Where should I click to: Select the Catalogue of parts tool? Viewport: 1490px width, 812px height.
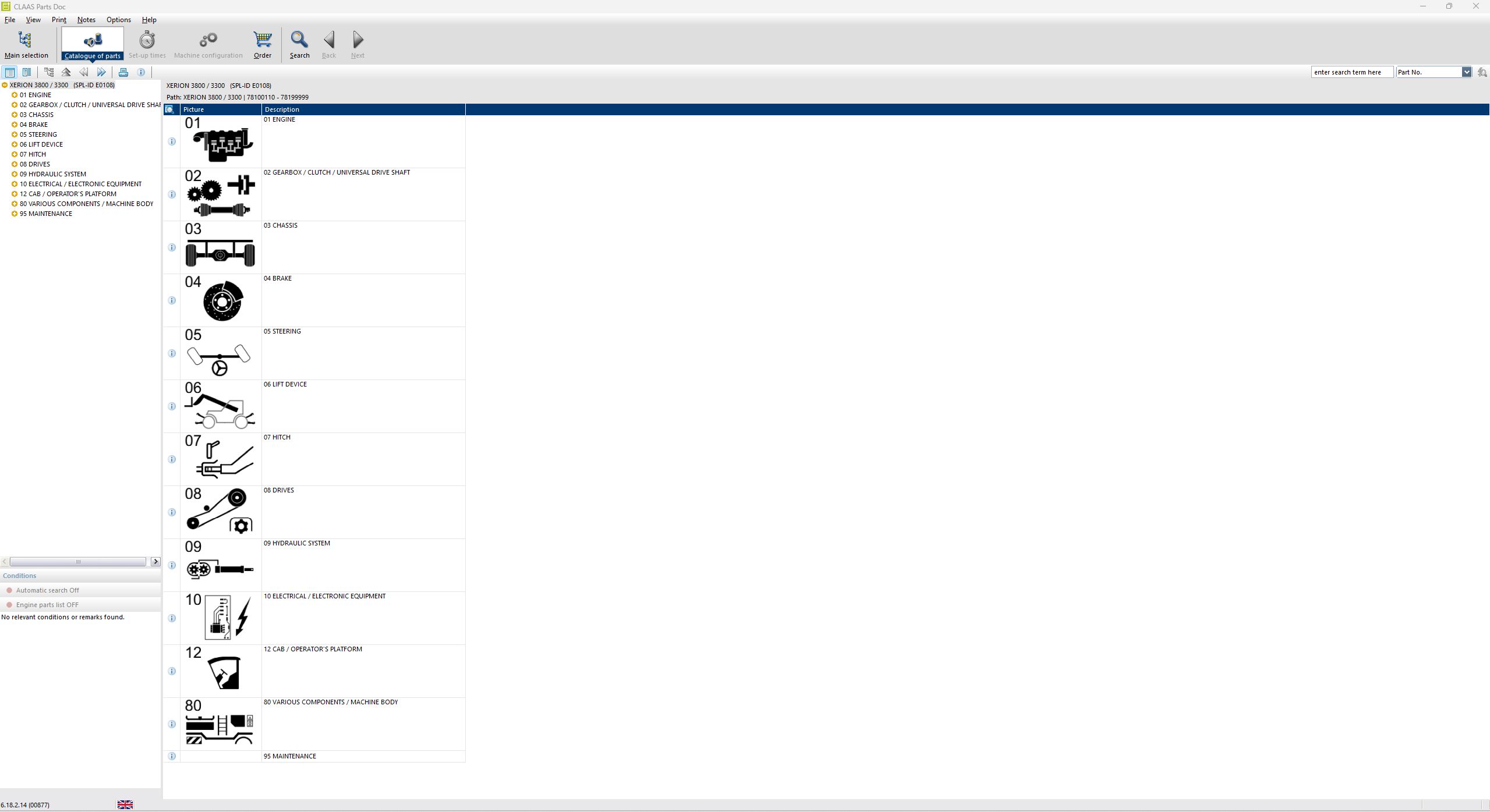pyautogui.click(x=93, y=44)
